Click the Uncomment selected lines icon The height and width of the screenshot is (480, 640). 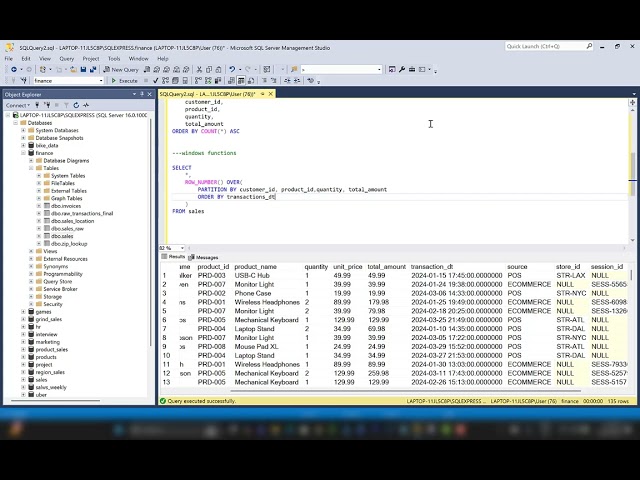[x=273, y=81]
